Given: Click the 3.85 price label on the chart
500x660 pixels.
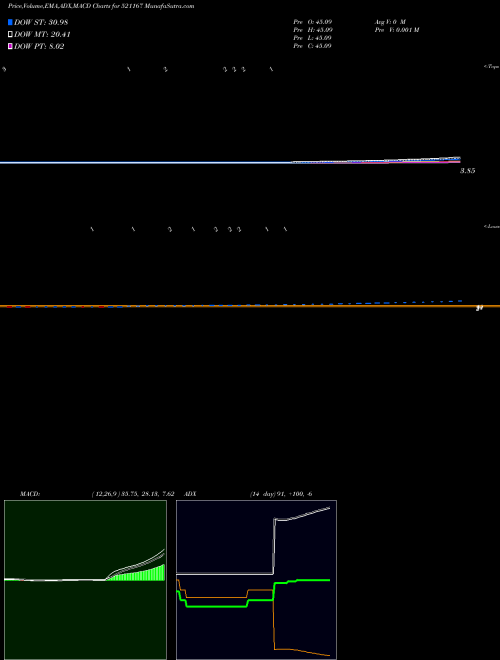Looking at the screenshot, I should click(468, 171).
